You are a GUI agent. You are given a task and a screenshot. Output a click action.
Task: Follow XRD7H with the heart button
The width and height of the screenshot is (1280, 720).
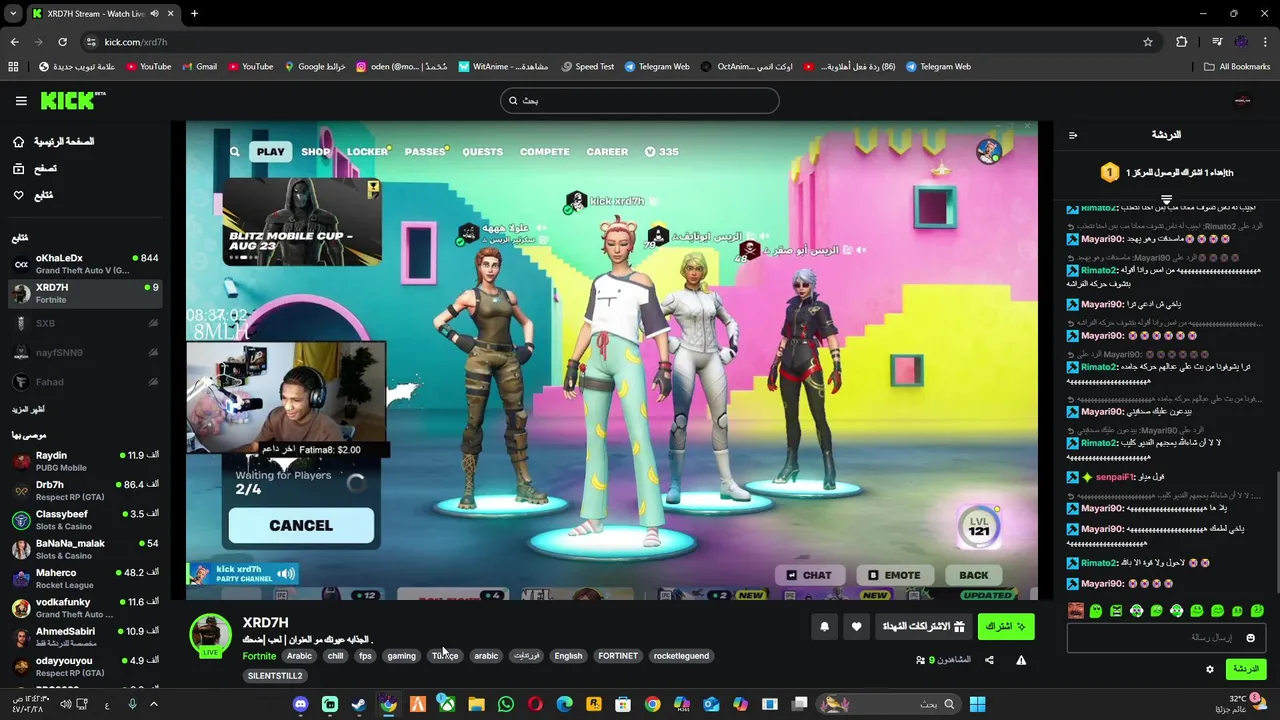click(x=856, y=627)
